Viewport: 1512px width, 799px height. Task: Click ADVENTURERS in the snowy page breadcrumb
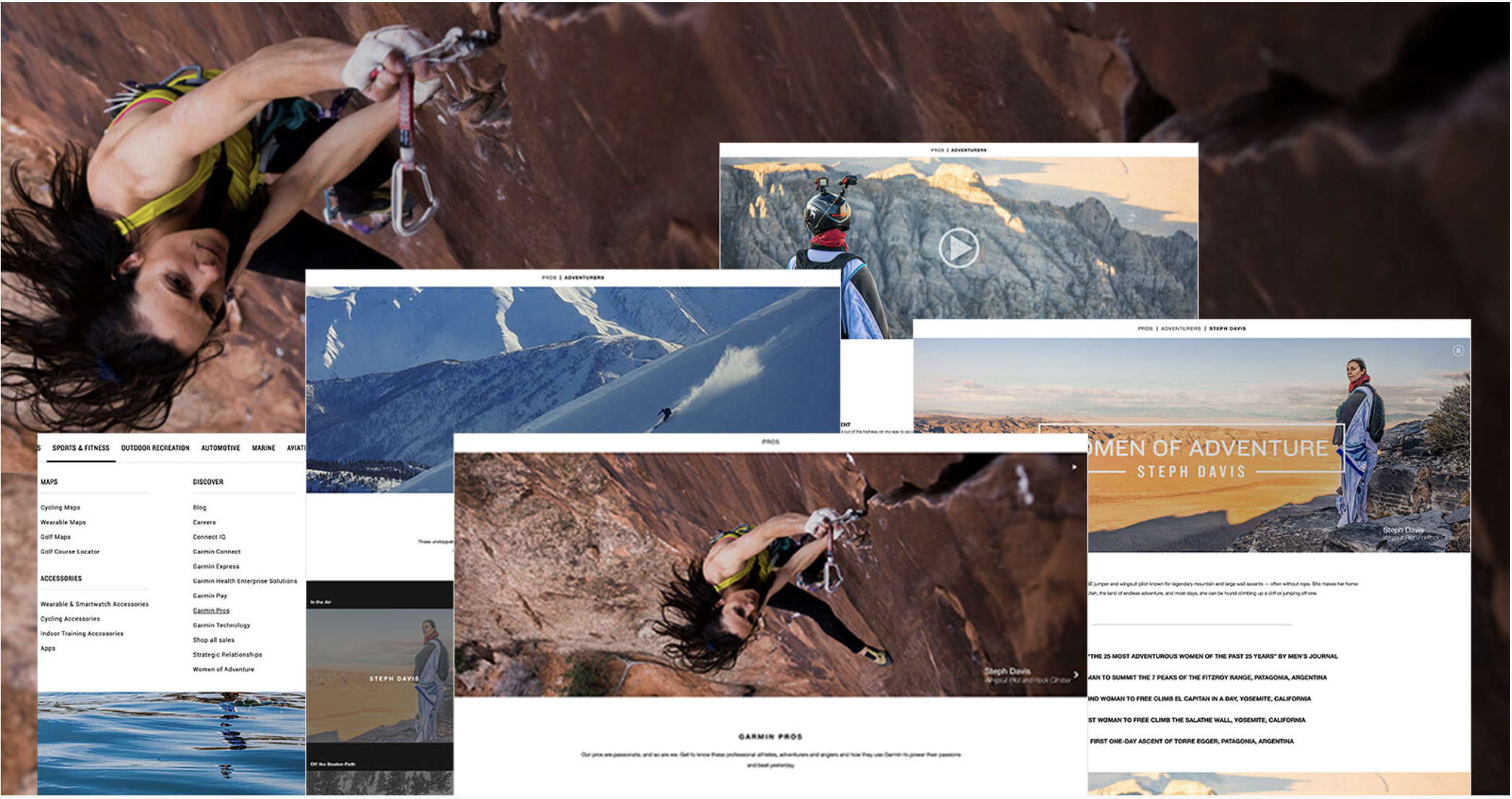click(x=584, y=277)
